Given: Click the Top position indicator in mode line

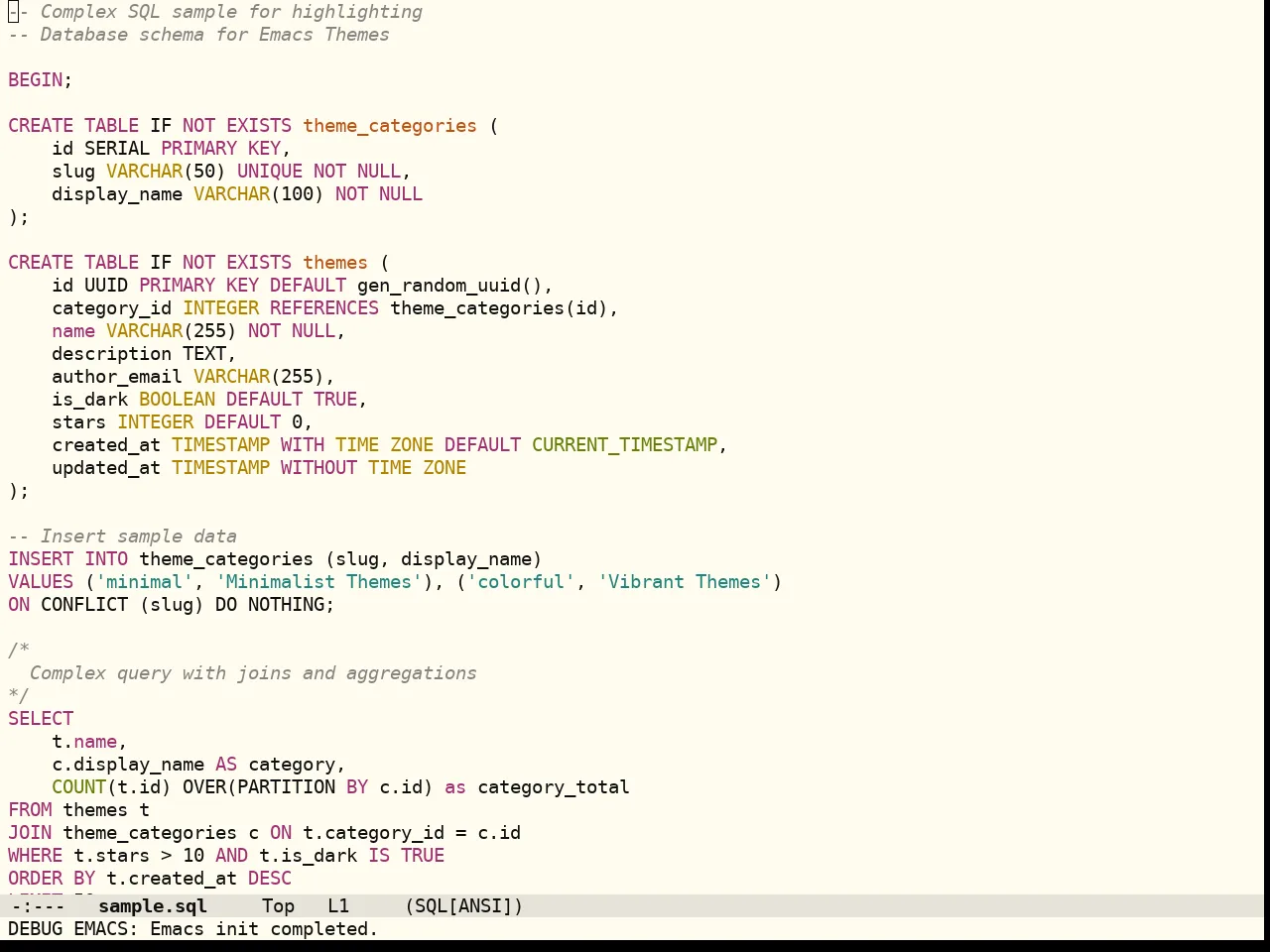Looking at the screenshot, I should (x=278, y=906).
